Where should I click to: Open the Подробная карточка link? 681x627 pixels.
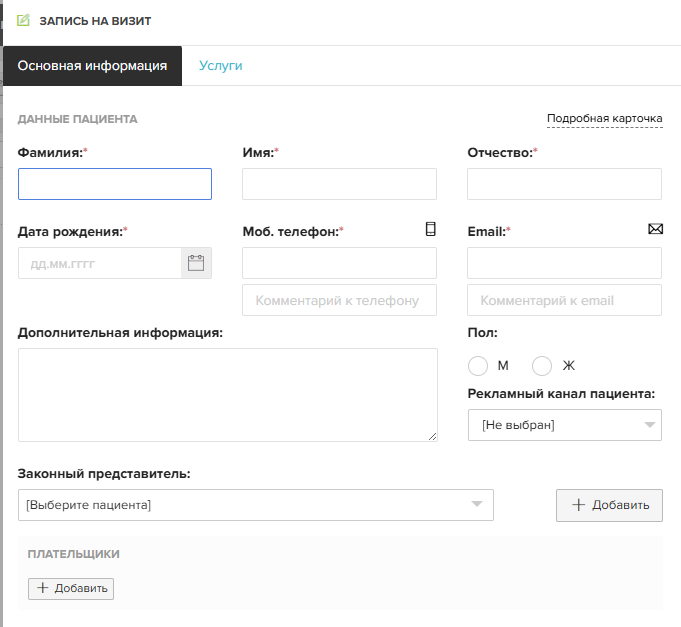[x=605, y=119]
